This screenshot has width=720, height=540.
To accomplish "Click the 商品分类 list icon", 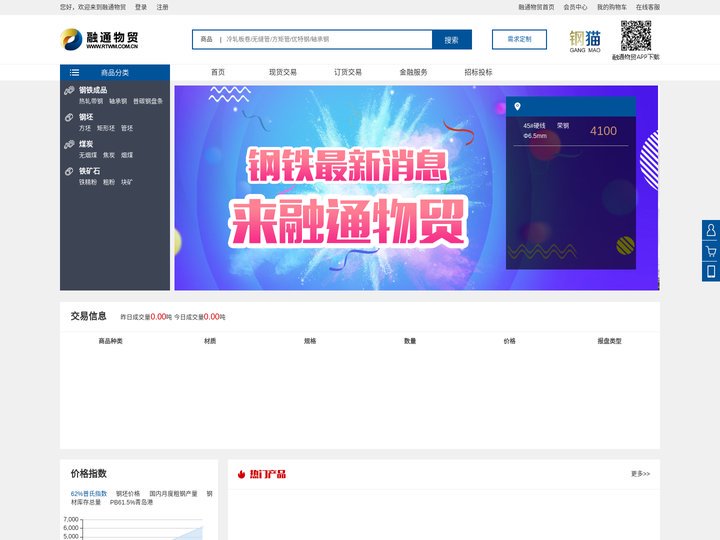I will click(74, 73).
